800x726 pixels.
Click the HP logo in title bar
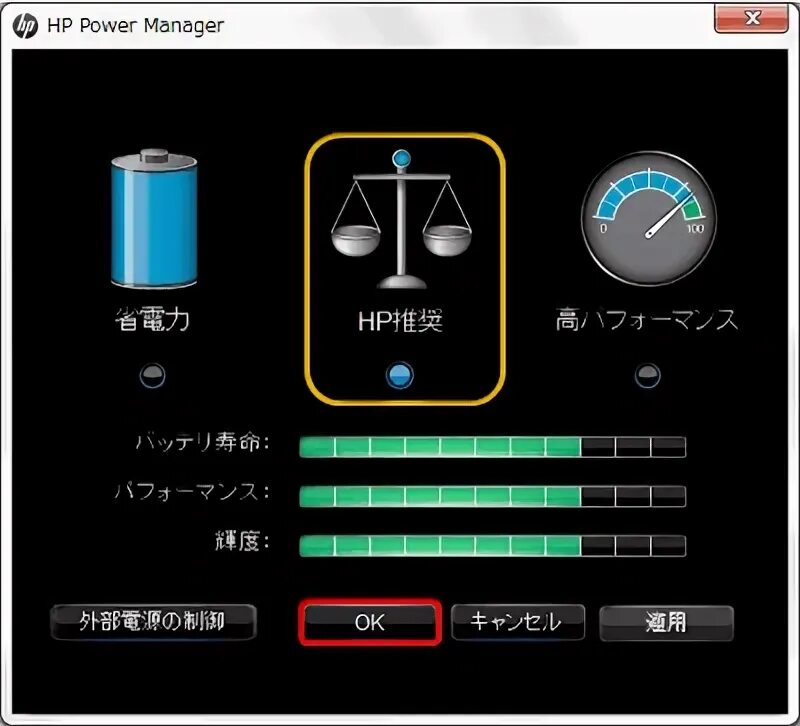point(26,25)
